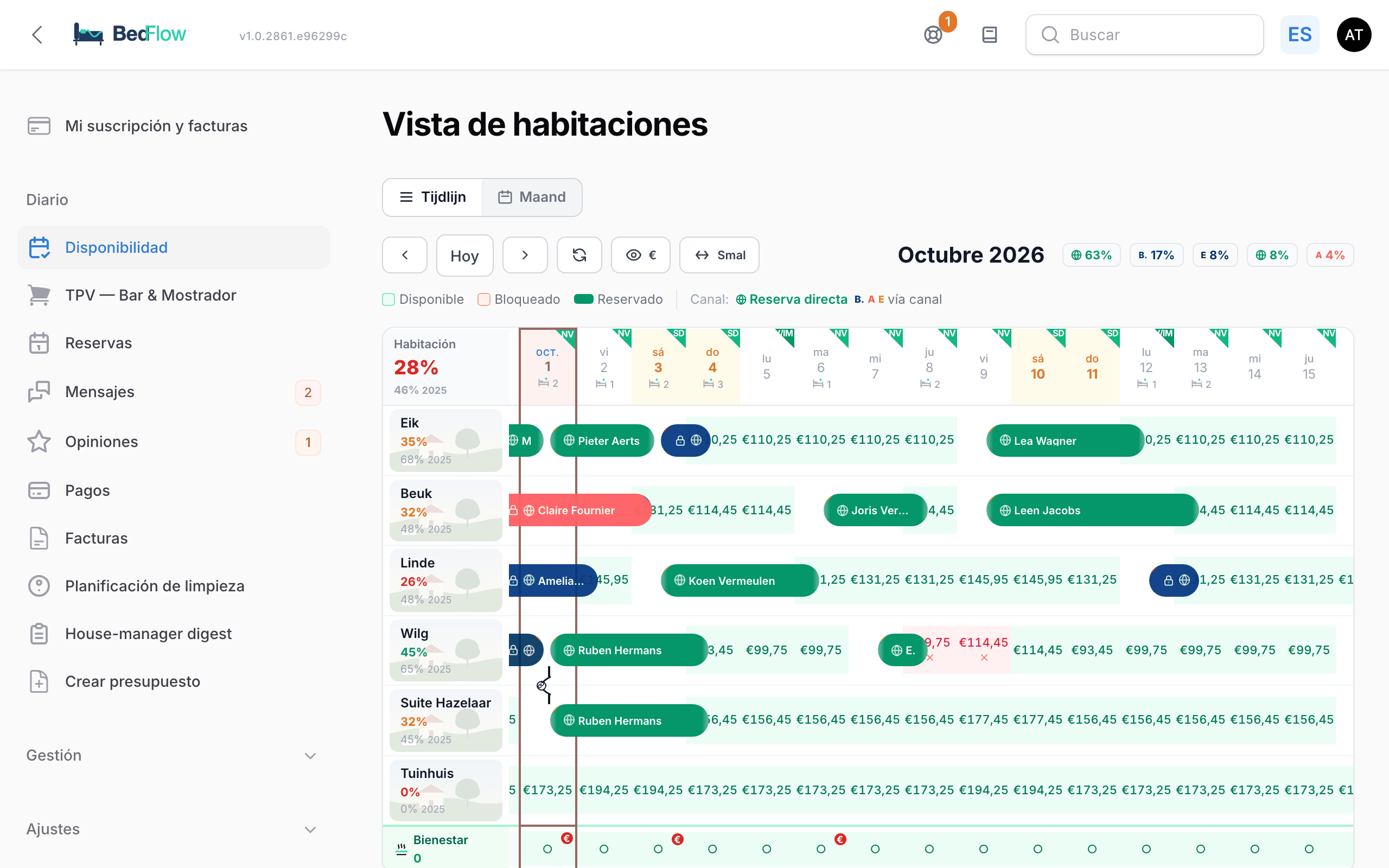Switch to the Tijdlijn tab
1389x868 pixels.
coord(433,197)
